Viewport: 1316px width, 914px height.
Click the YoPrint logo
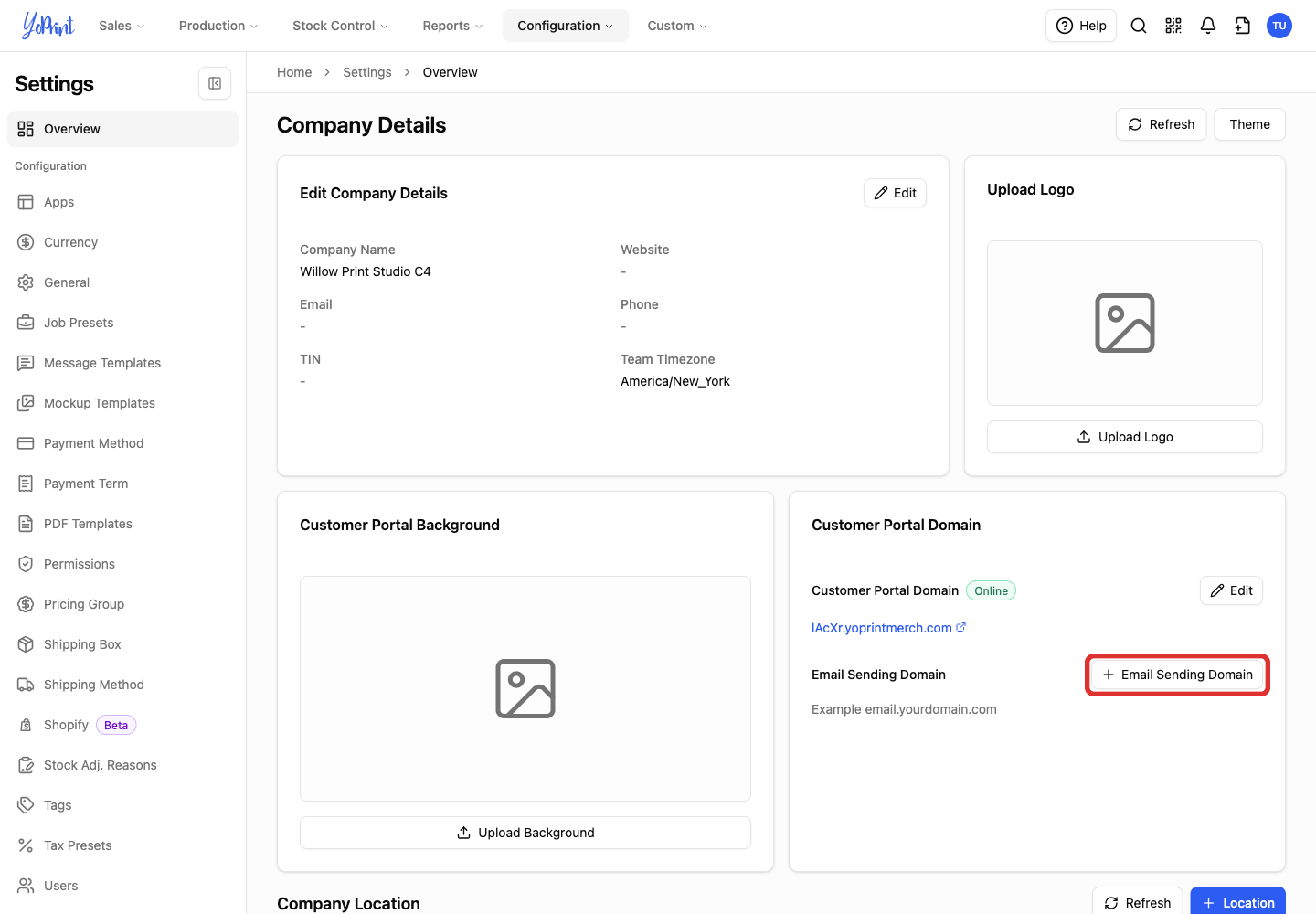[x=48, y=26]
